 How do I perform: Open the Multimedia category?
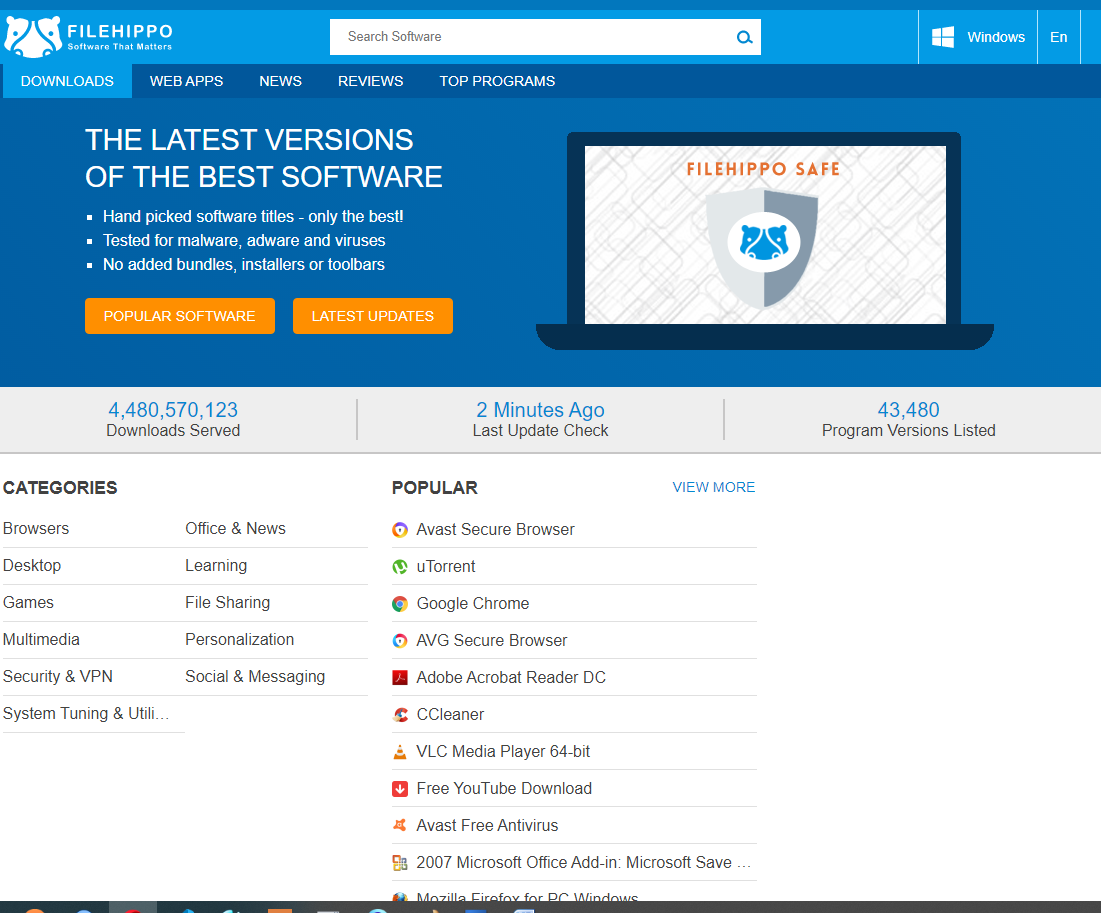[x=41, y=640]
